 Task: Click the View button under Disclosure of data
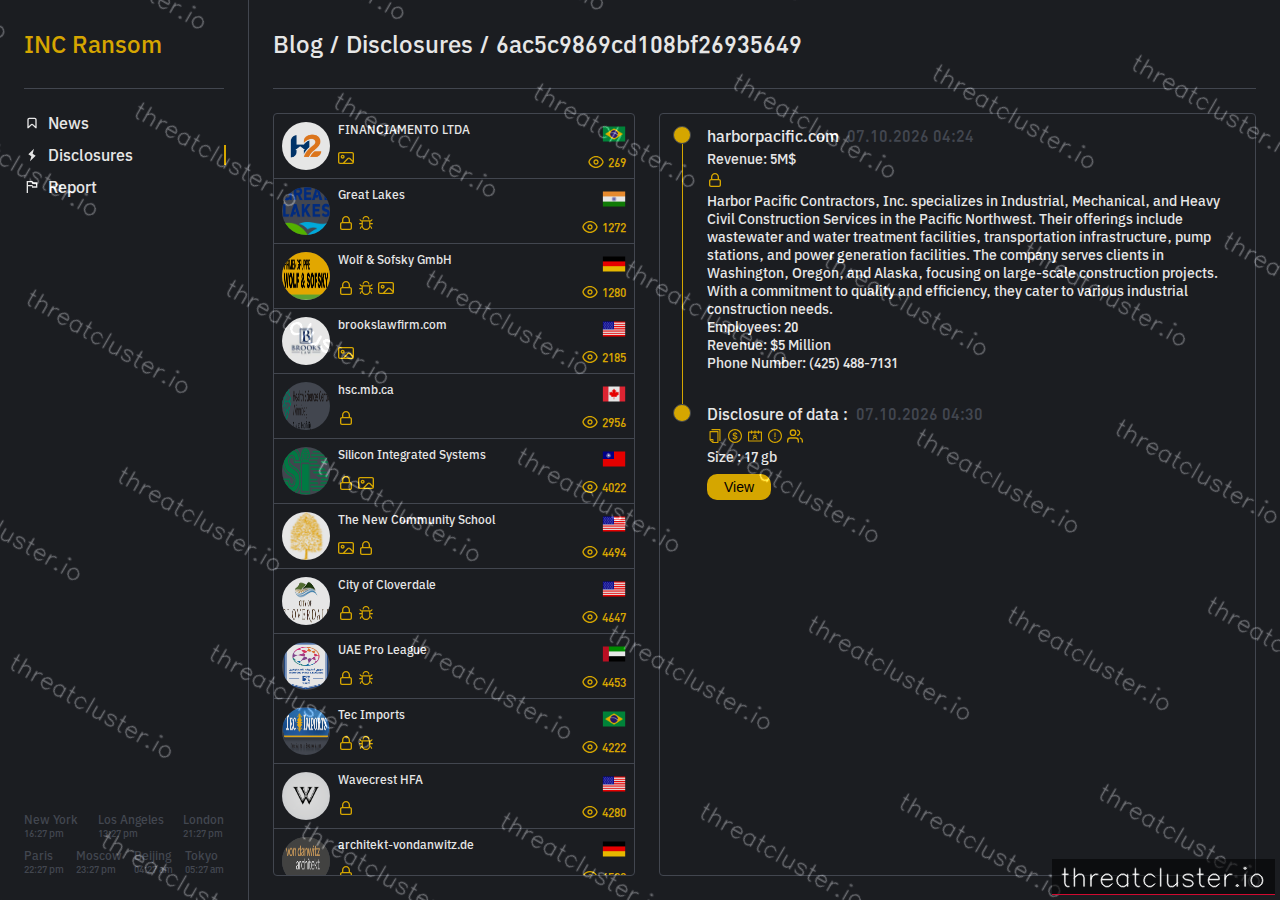click(x=739, y=487)
